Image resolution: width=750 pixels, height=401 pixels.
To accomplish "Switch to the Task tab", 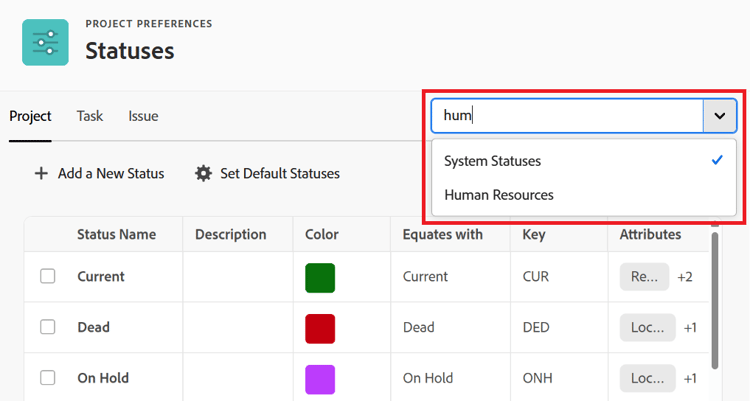I will (x=90, y=116).
